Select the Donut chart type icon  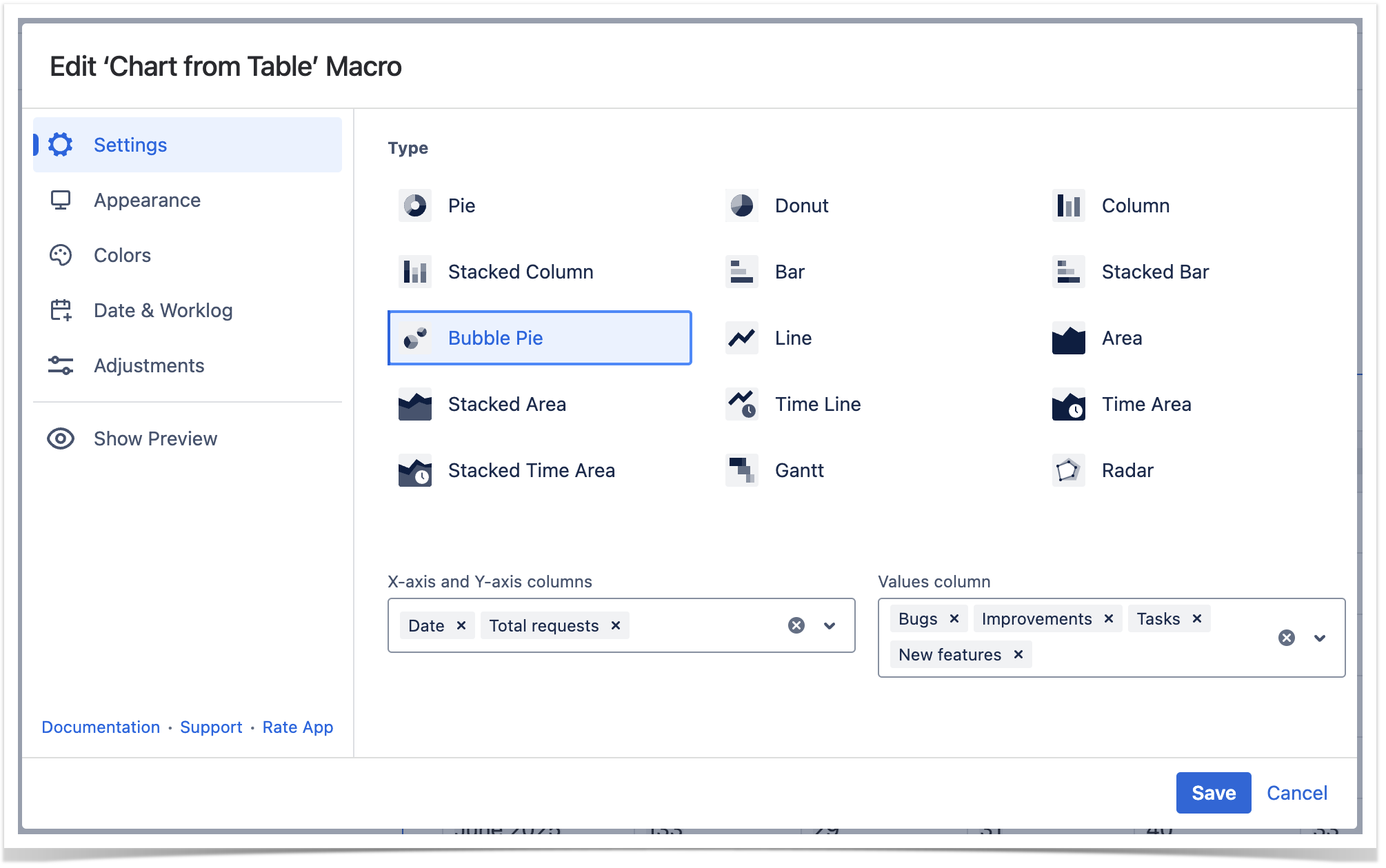(x=741, y=205)
